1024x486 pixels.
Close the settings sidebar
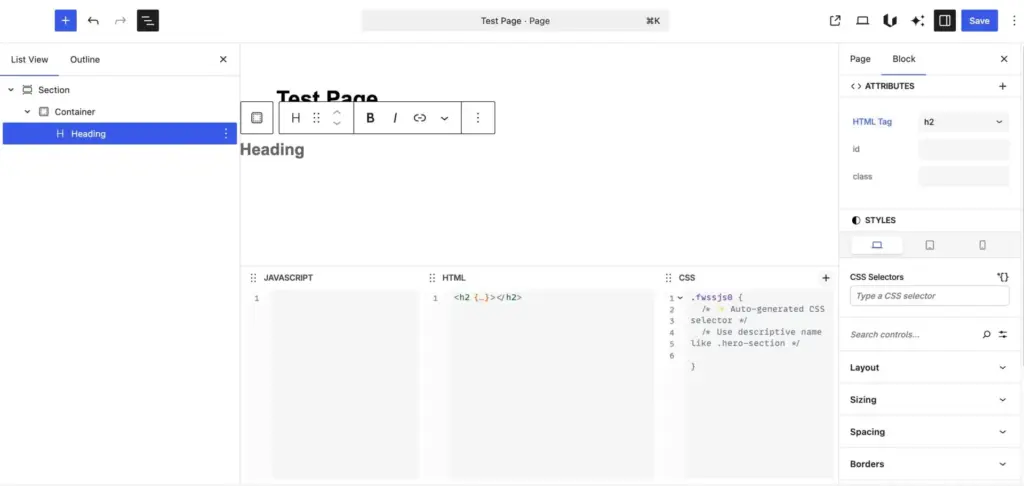tap(1004, 59)
